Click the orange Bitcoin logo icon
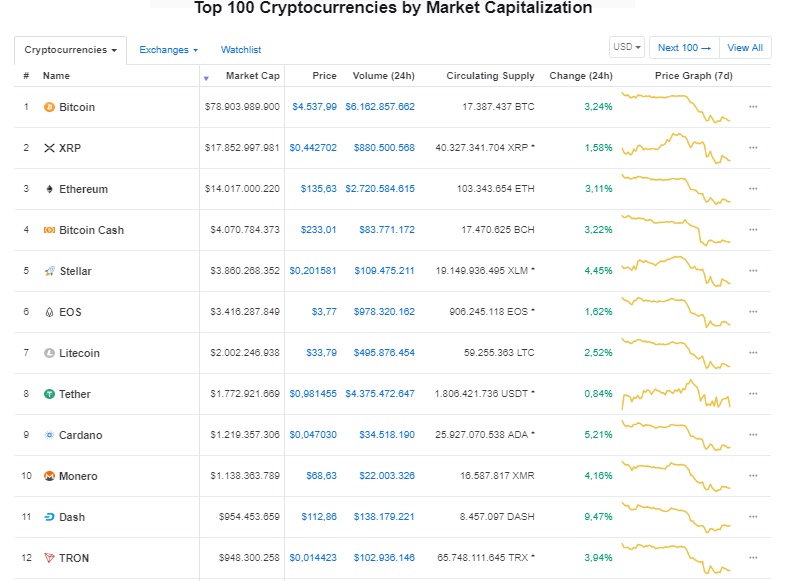809x581 pixels. (x=49, y=107)
